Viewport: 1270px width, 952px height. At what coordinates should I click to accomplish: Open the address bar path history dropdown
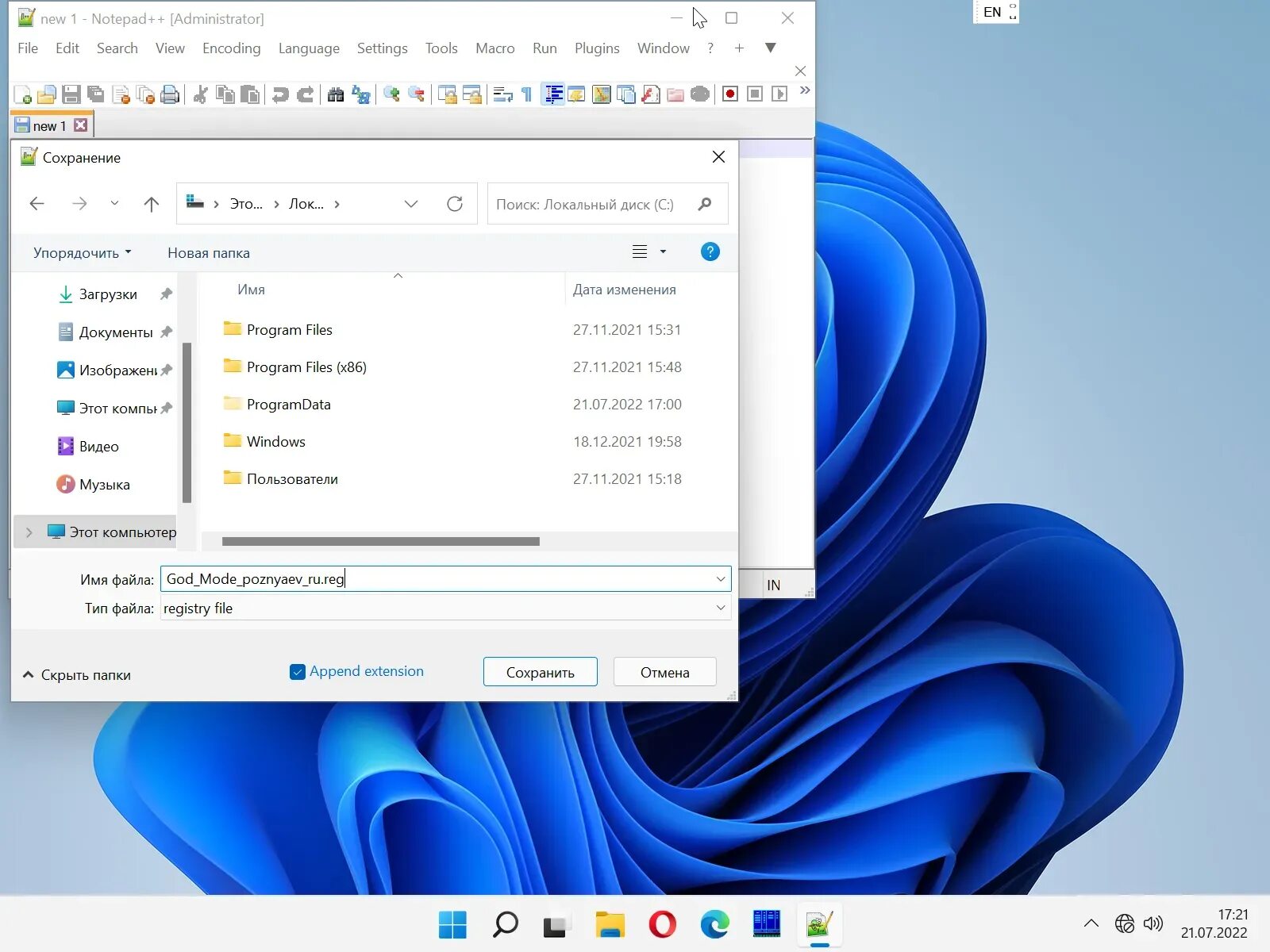coord(411,204)
